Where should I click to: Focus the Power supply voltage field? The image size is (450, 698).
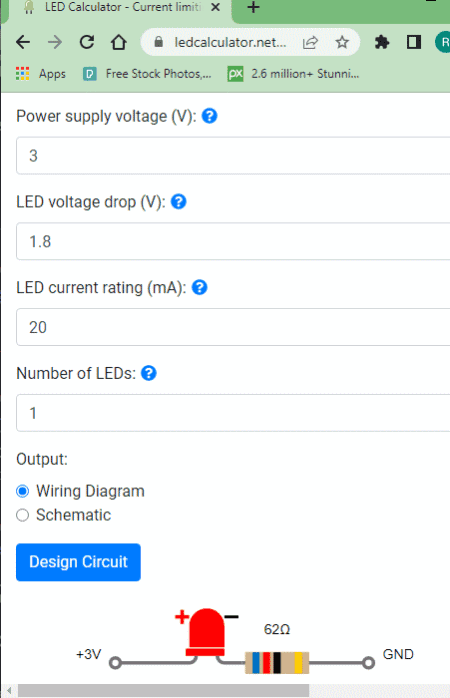[x=233, y=156]
